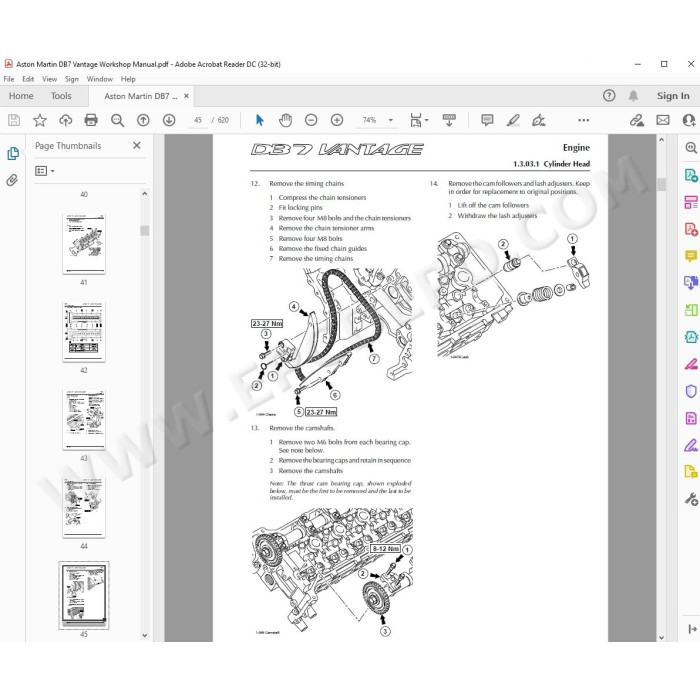700x700 pixels.
Task: Open notifications bell
Action: (633, 96)
